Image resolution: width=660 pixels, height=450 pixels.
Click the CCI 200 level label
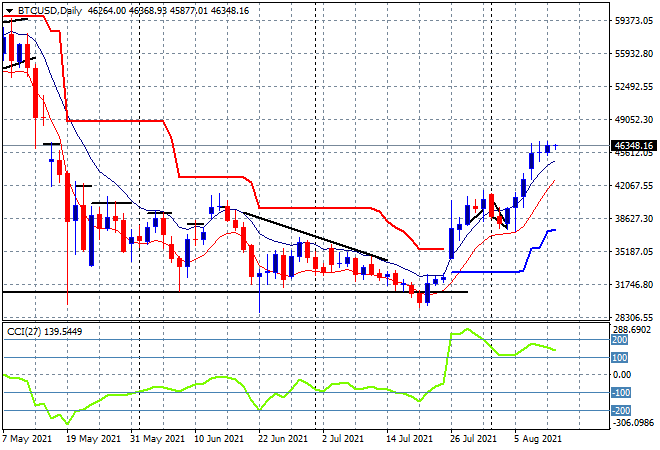(x=619, y=340)
